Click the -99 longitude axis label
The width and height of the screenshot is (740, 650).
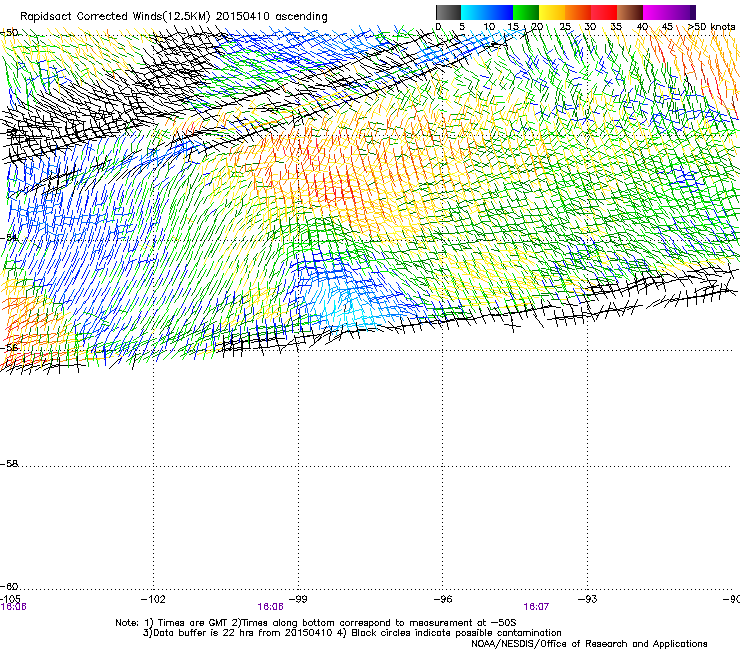298,599
